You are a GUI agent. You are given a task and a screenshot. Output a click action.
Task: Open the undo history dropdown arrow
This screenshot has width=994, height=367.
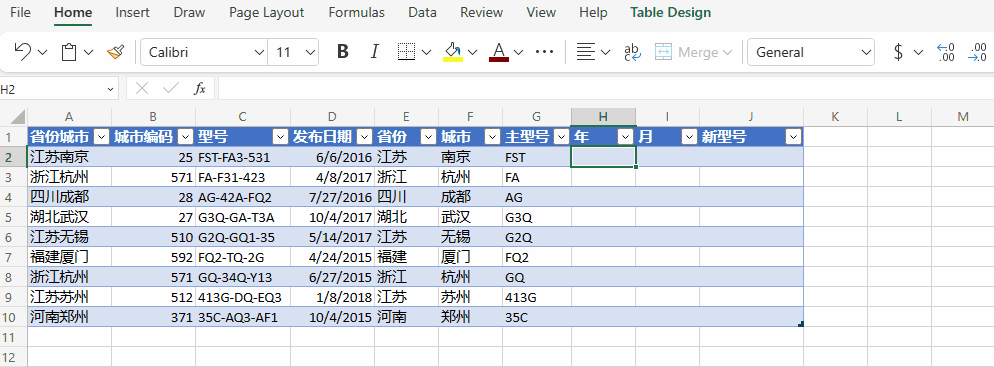[42, 52]
